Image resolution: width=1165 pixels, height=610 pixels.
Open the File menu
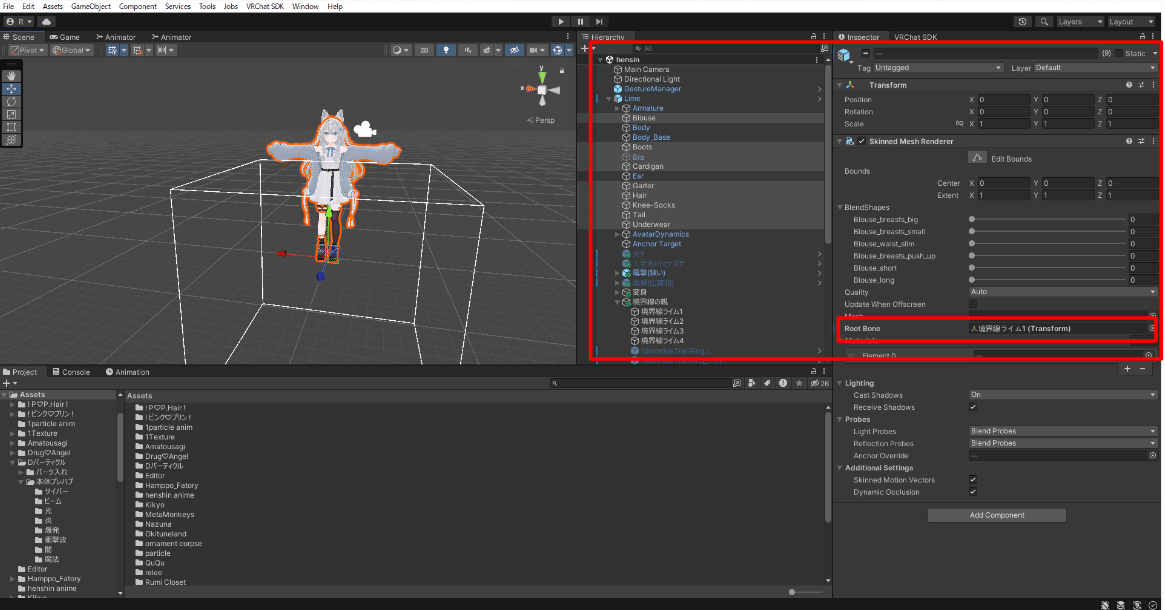point(9,6)
